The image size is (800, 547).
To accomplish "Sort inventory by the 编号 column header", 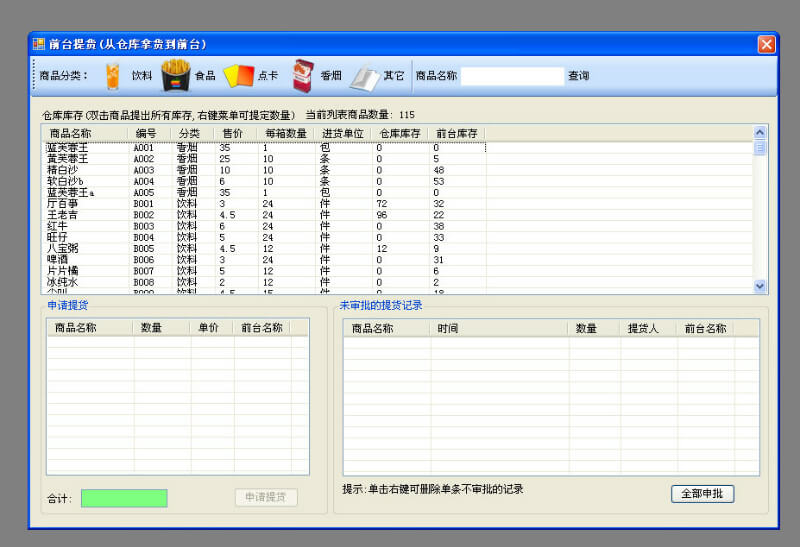I will [147, 133].
